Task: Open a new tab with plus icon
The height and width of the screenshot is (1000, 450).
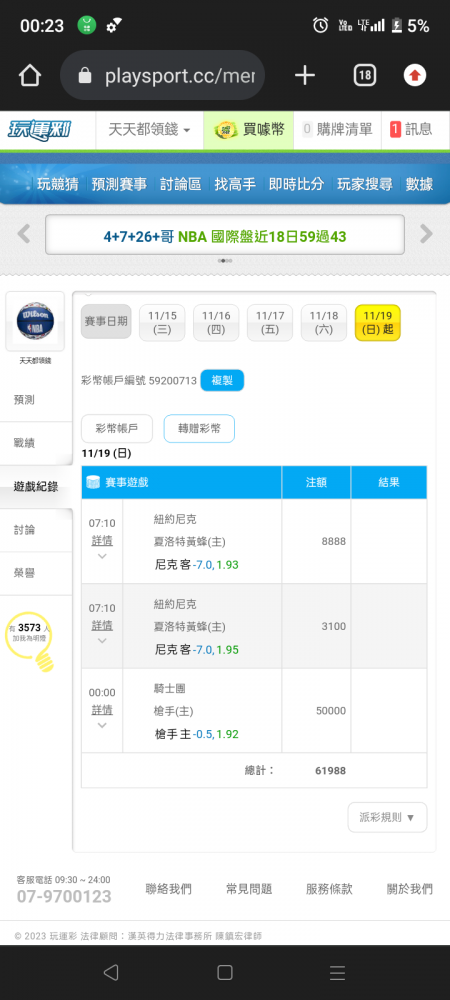Action: pos(305,76)
